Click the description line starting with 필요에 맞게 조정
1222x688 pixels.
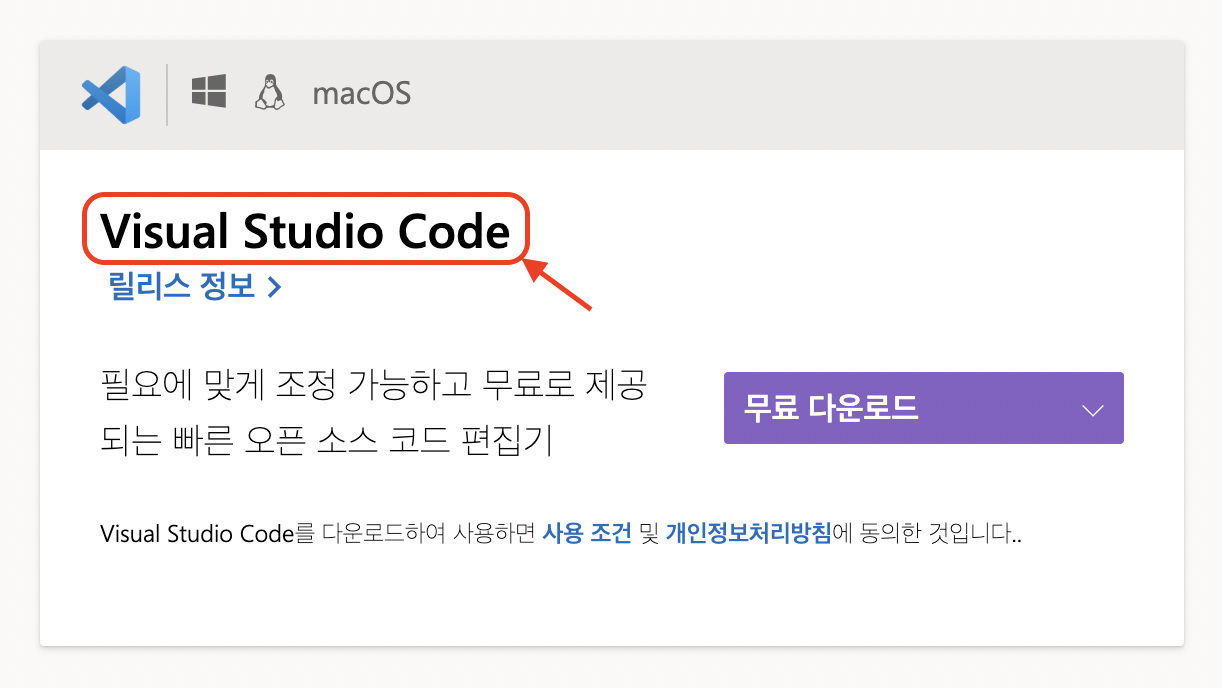374,385
